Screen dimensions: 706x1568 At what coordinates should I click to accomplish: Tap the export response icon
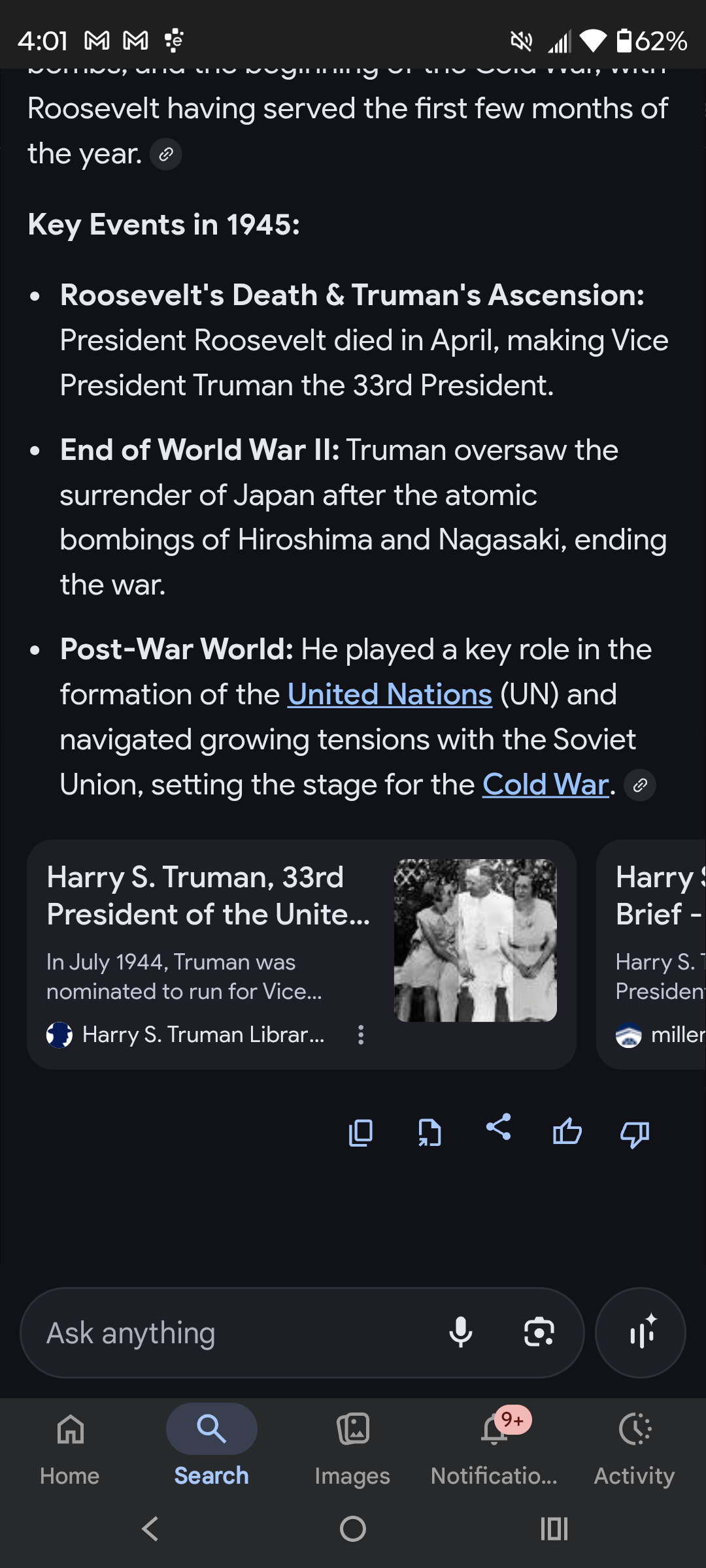click(429, 1133)
